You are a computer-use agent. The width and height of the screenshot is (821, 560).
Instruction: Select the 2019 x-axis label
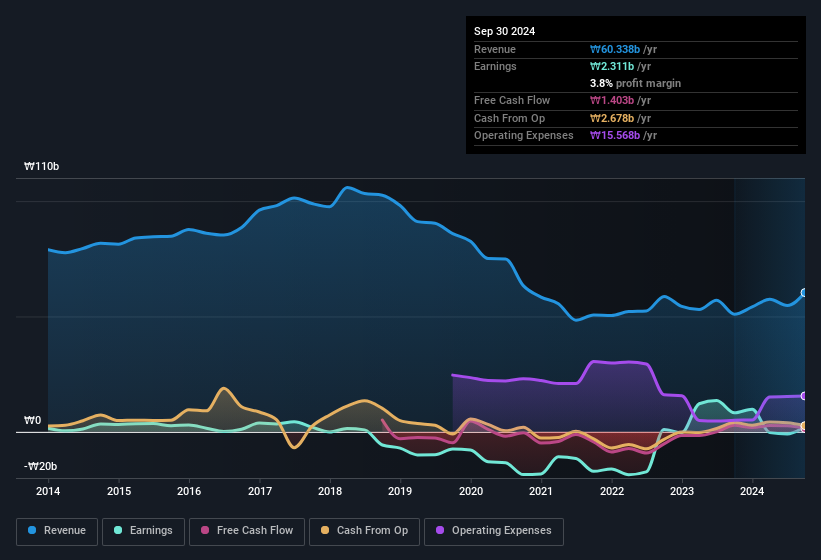click(x=400, y=491)
